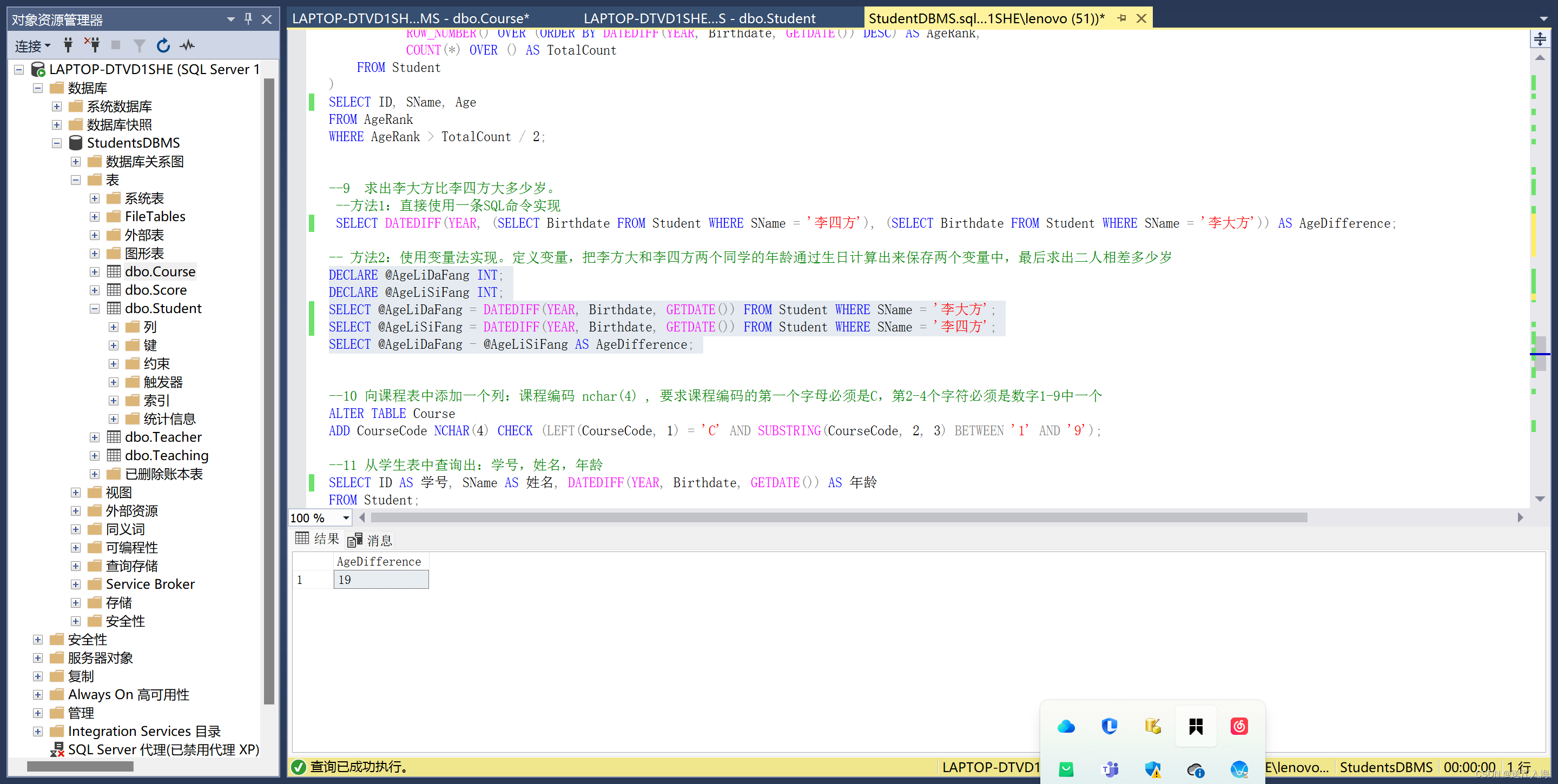Pin the StudentDBMS.sql query tab
Viewport: 1558px width, 784px height.
pyautogui.click(x=1123, y=18)
